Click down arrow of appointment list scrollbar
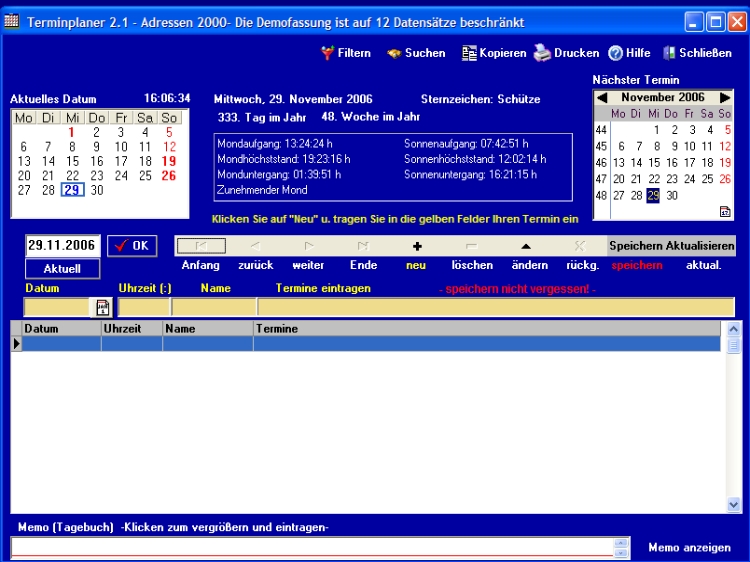The height and width of the screenshot is (562, 750). pos(734,505)
